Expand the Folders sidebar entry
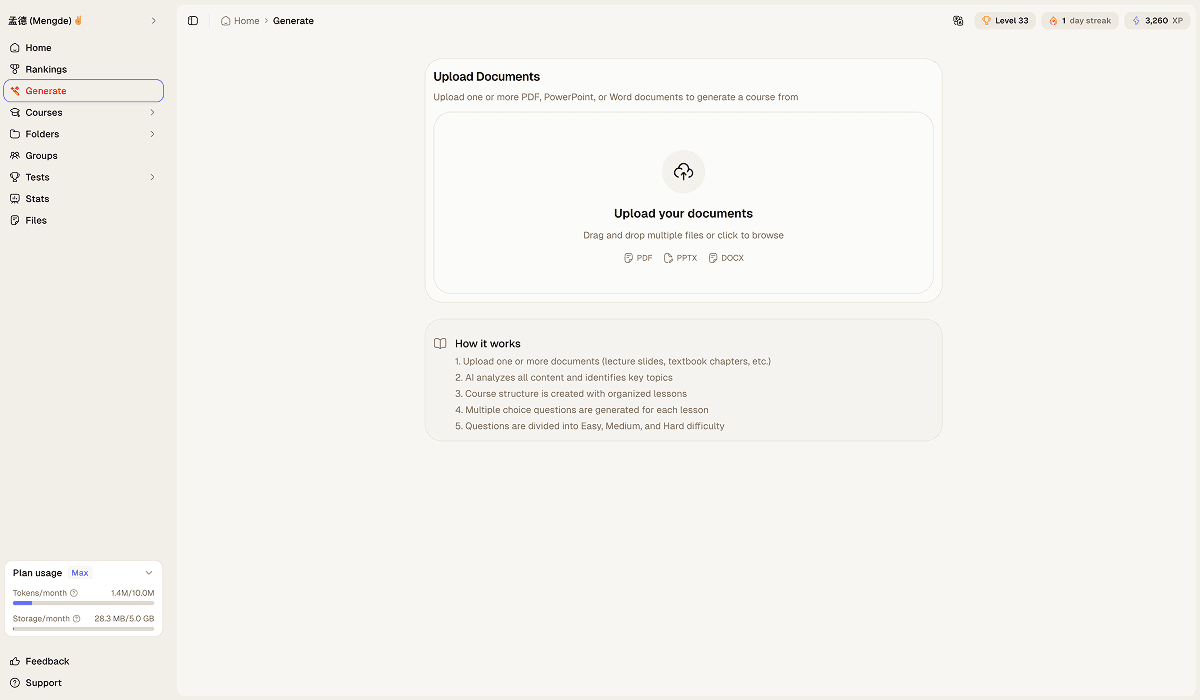 [x=152, y=133]
